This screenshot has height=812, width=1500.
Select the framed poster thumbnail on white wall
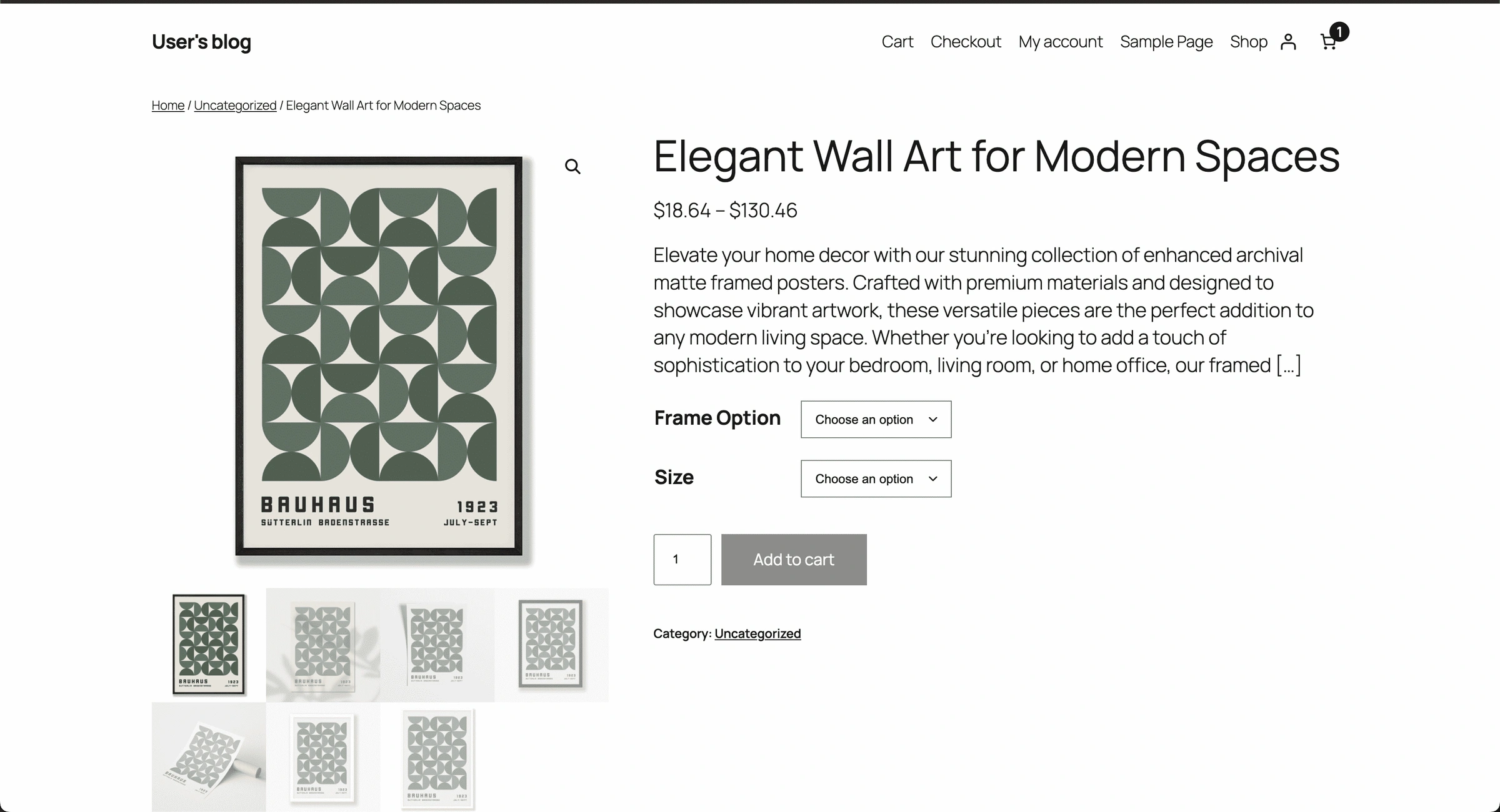point(553,643)
